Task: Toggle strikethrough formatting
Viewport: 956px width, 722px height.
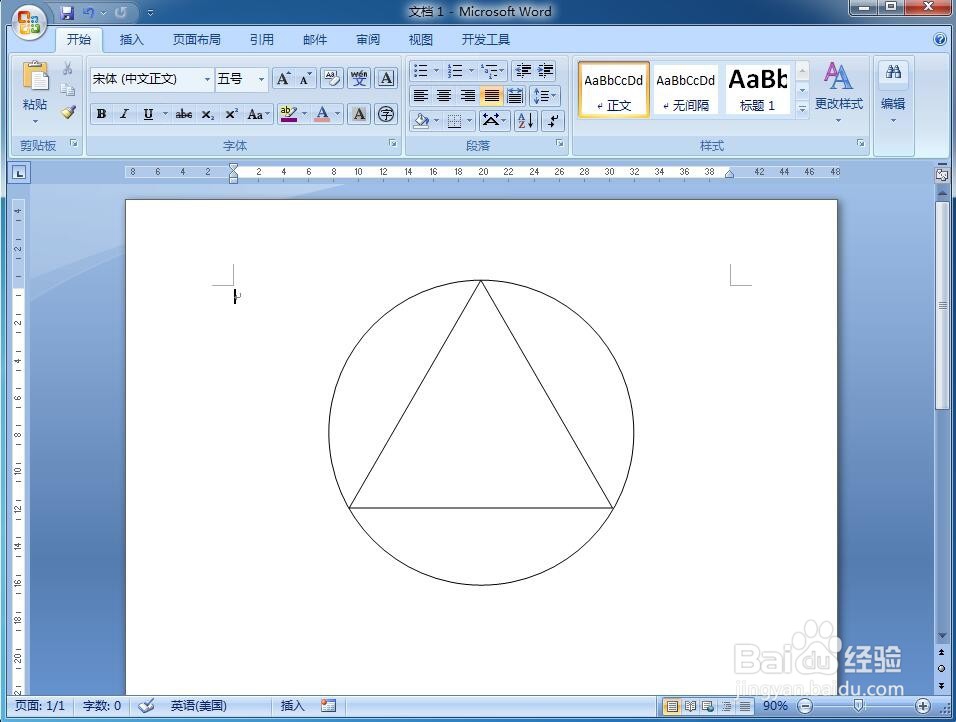Action: coord(184,114)
